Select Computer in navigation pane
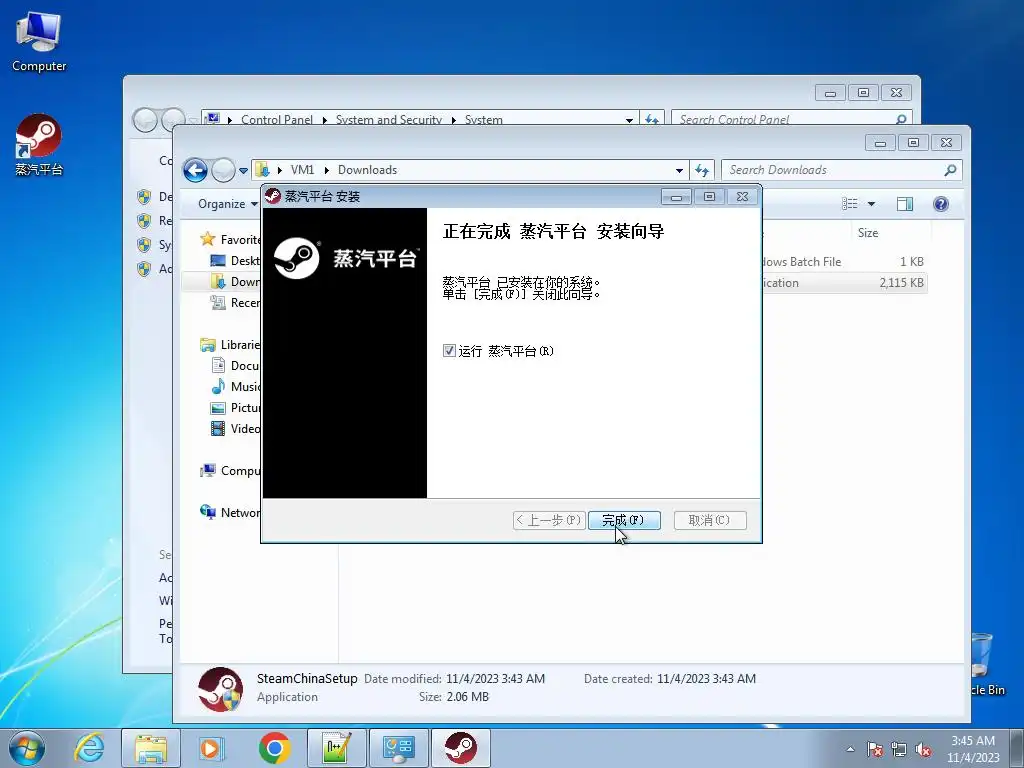 (231, 470)
